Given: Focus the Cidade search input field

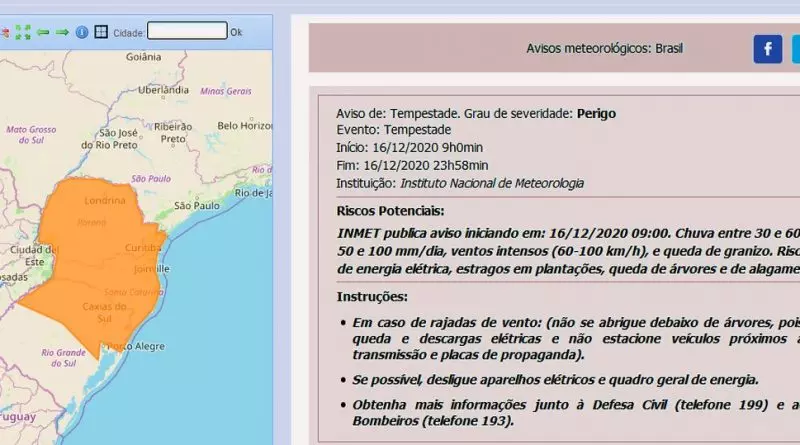Looking at the screenshot, I should (x=187, y=32).
